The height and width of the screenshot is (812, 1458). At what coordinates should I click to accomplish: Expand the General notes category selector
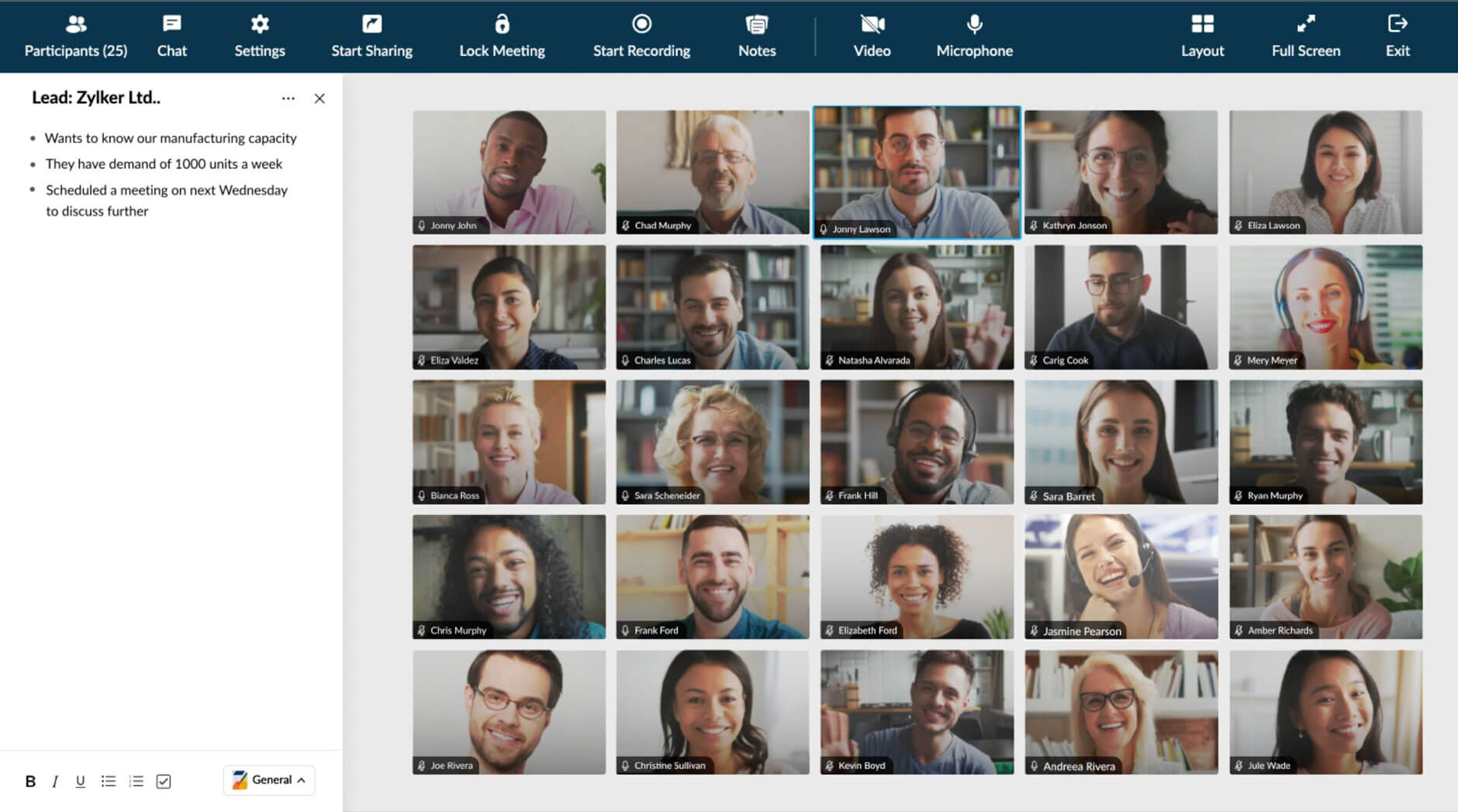(268, 779)
